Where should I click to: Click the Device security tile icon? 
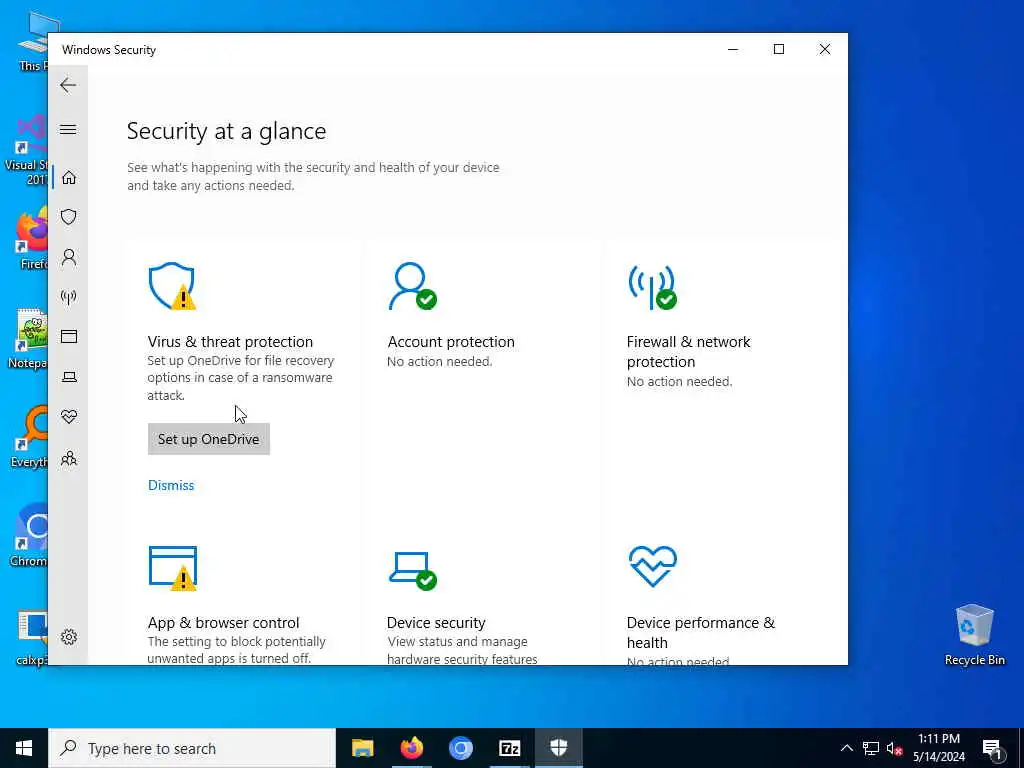pos(413,570)
